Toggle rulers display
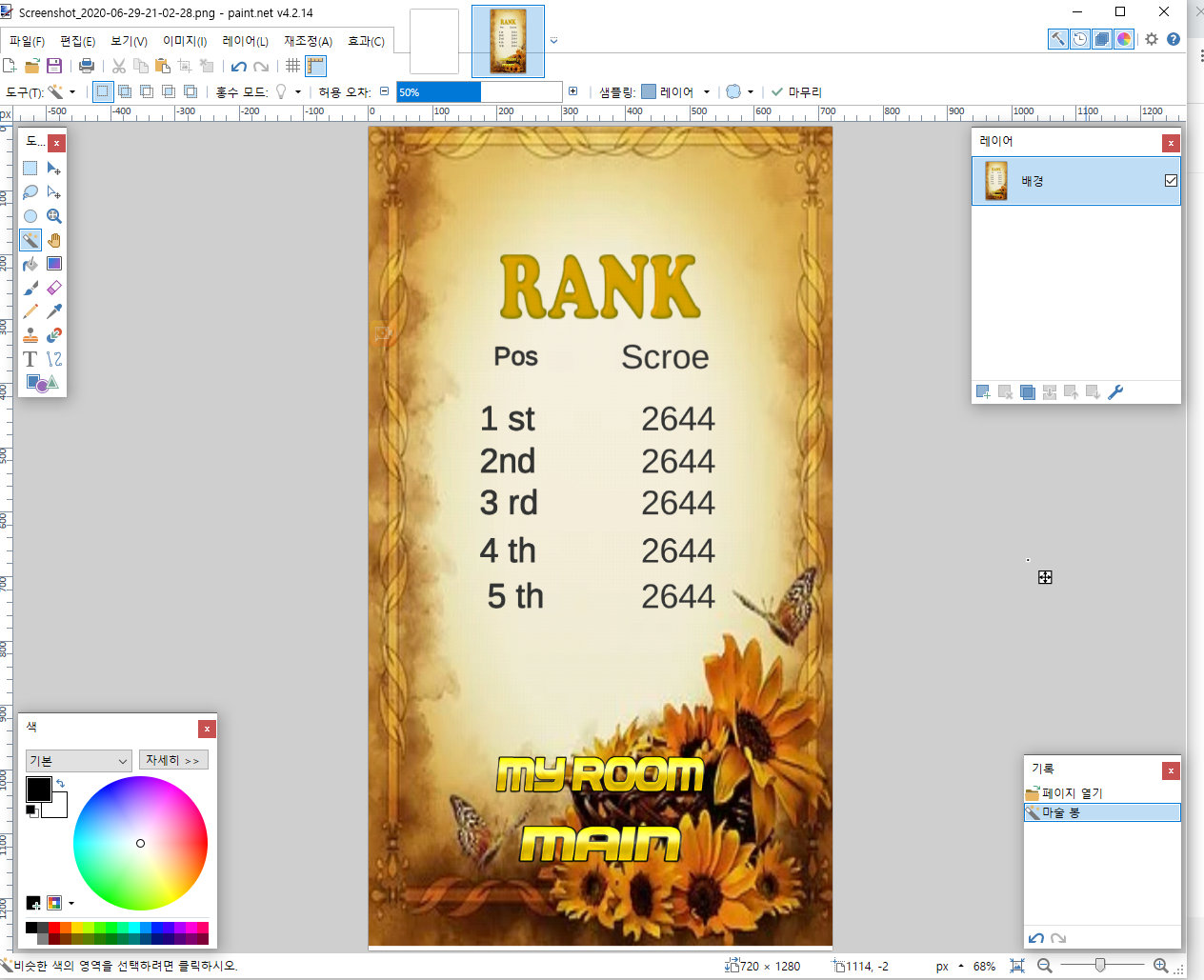The image size is (1204, 980). (315, 66)
